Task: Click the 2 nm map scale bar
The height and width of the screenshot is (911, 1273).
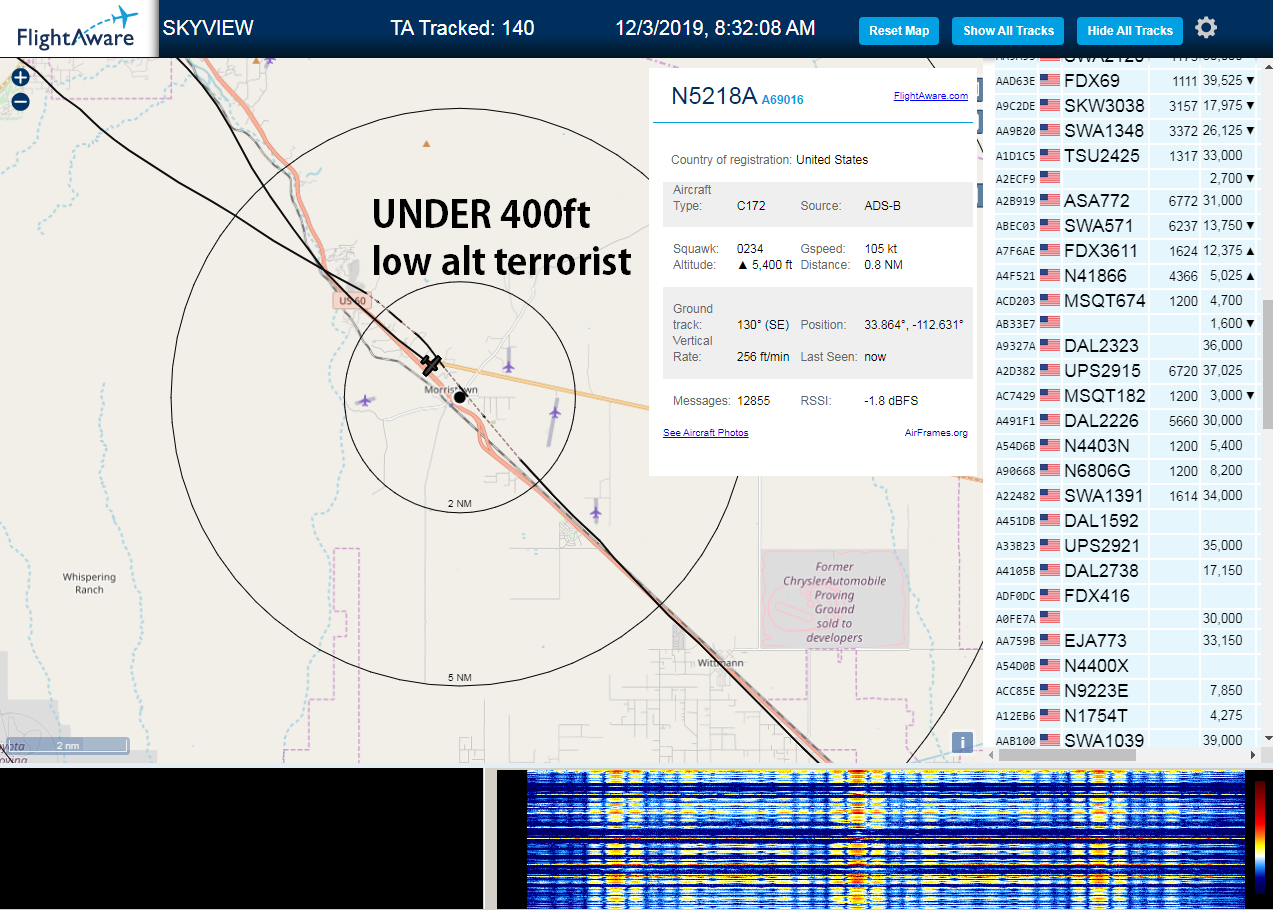Action: coord(68,745)
